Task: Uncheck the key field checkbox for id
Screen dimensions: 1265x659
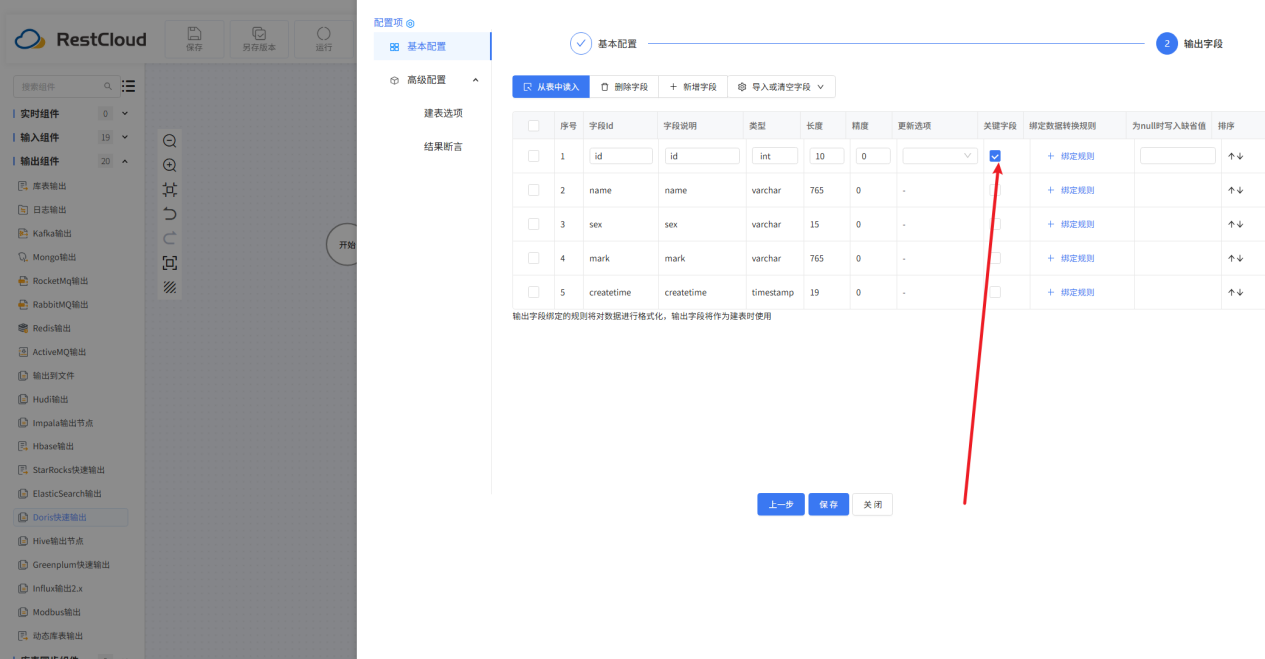Action: click(995, 156)
